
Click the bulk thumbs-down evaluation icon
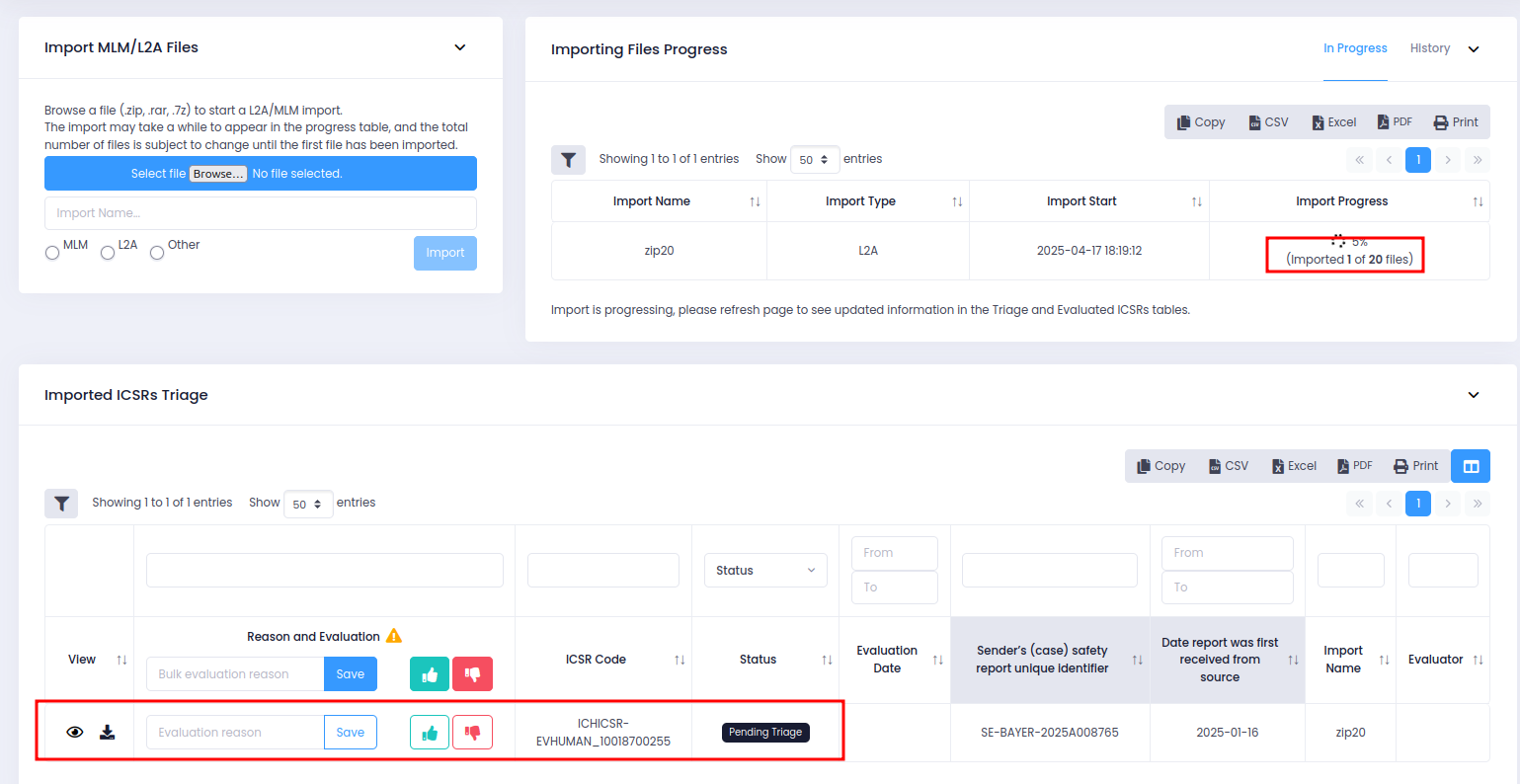click(472, 674)
